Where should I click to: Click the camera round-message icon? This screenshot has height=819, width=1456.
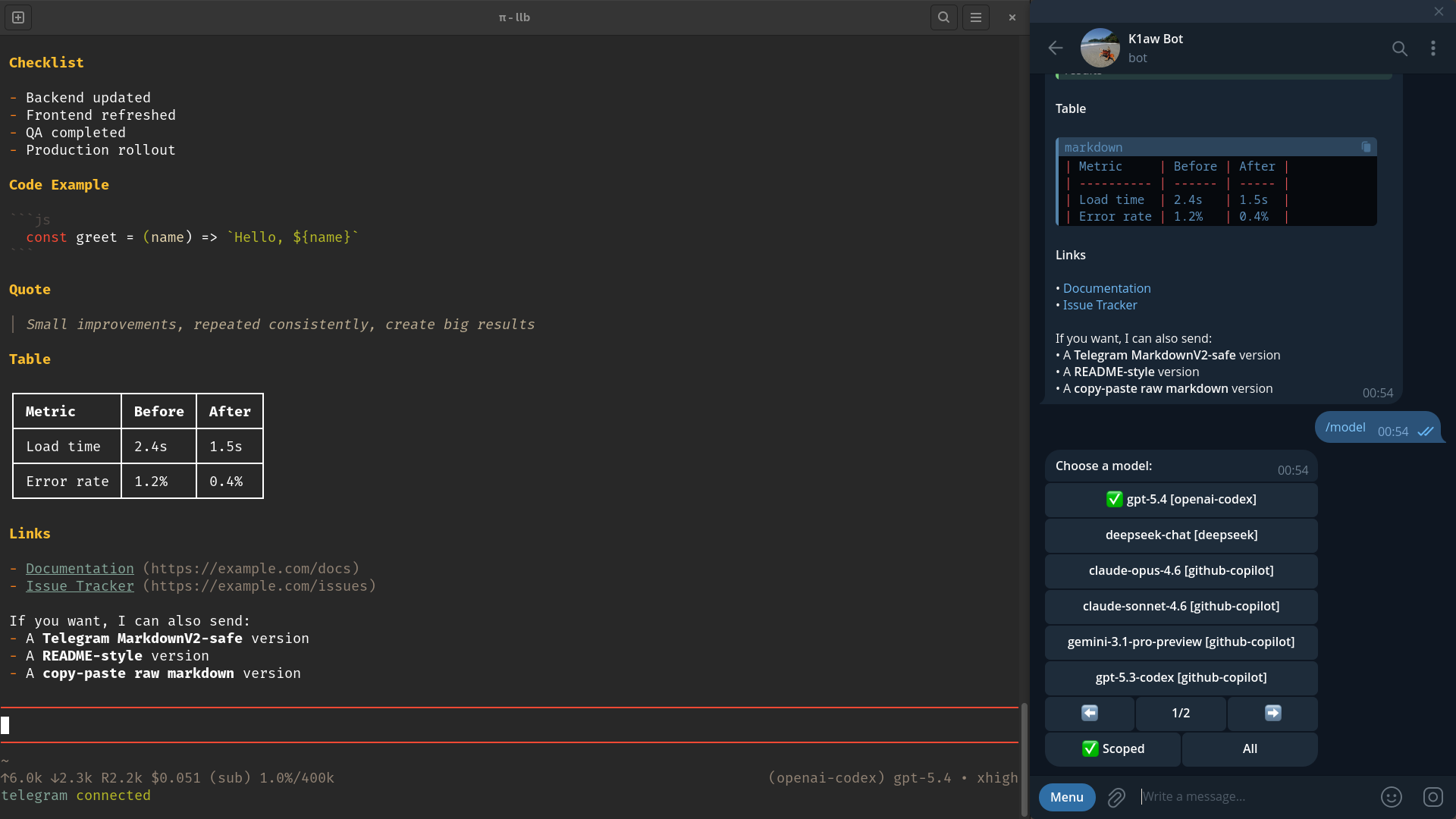pyautogui.click(x=1433, y=797)
